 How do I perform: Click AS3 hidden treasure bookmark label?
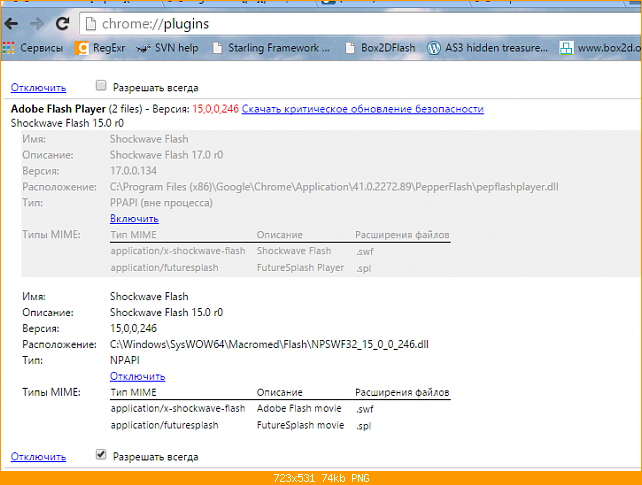coord(496,48)
